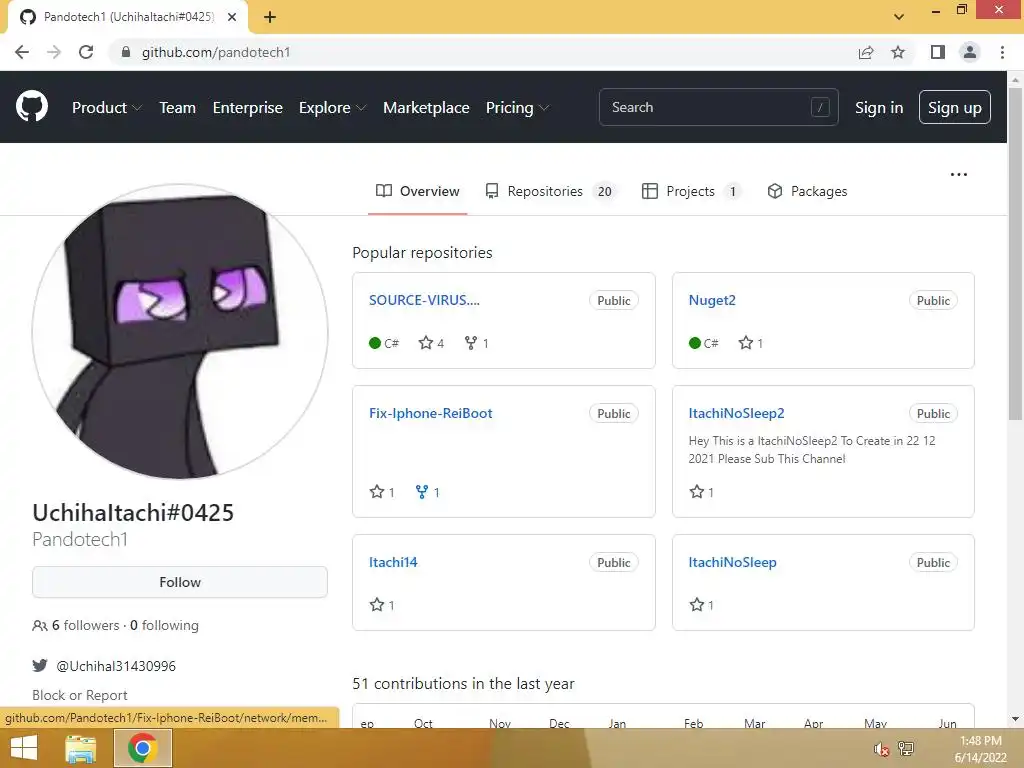This screenshot has width=1024, height=768.
Task: Go back with the browser back arrow
Action: tap(22, 52)
